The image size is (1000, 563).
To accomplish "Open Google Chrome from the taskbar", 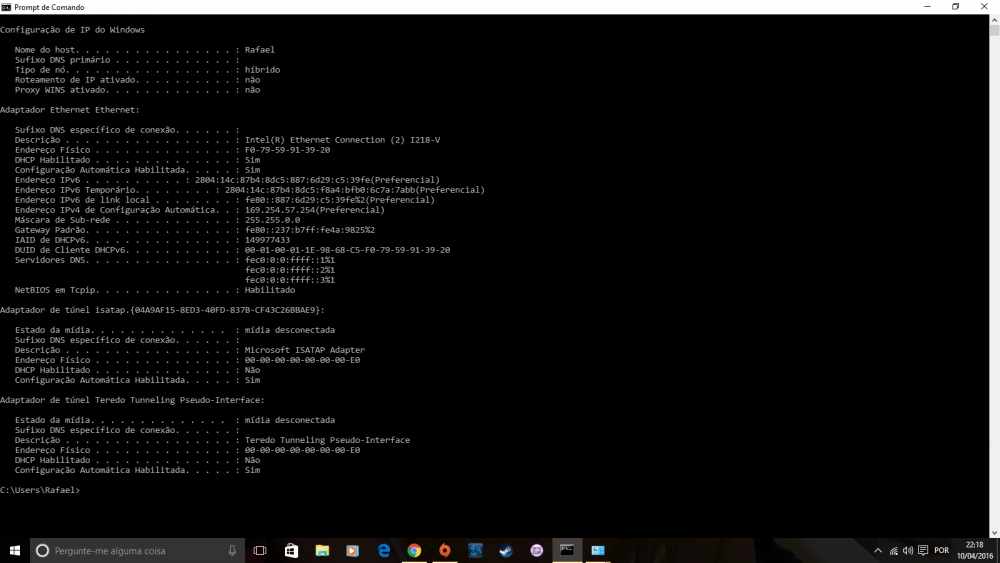I will coord(414,550).
